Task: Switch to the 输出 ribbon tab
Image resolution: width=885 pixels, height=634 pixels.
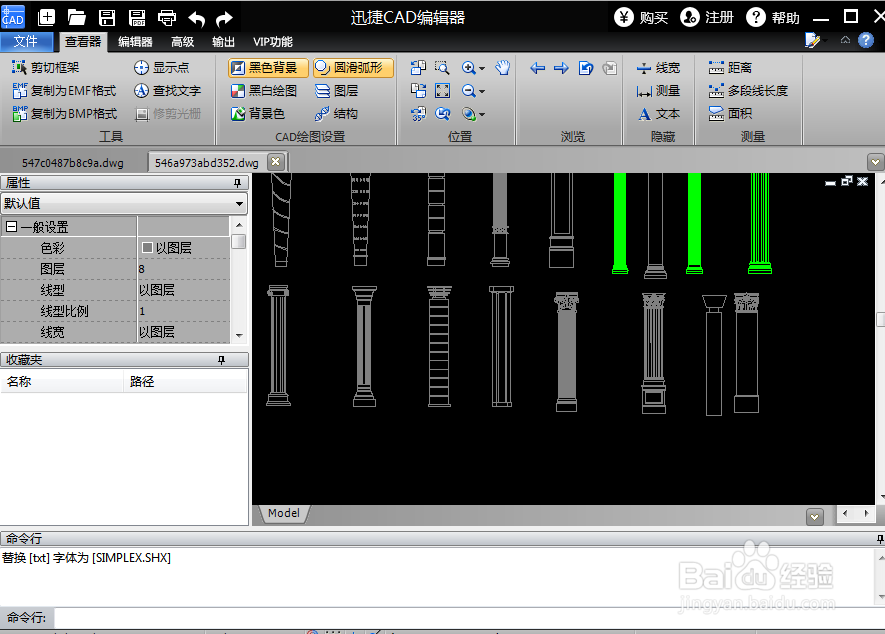Action: 223,42
